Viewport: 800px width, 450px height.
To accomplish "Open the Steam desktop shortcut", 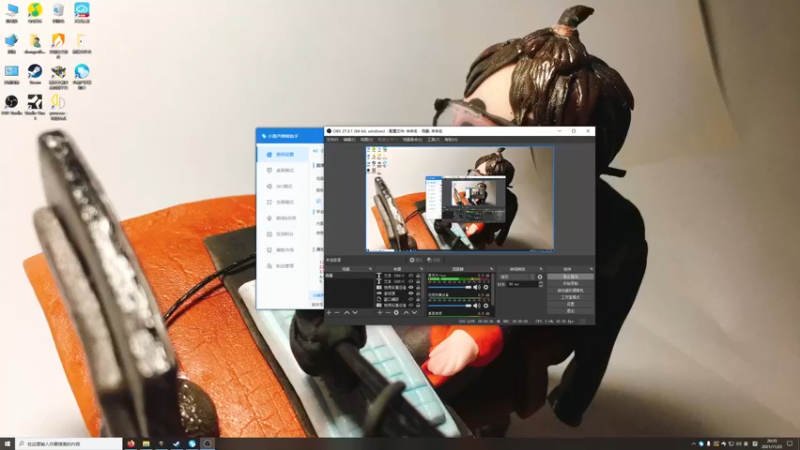I will pyautogui.click(x=35, y=74).
